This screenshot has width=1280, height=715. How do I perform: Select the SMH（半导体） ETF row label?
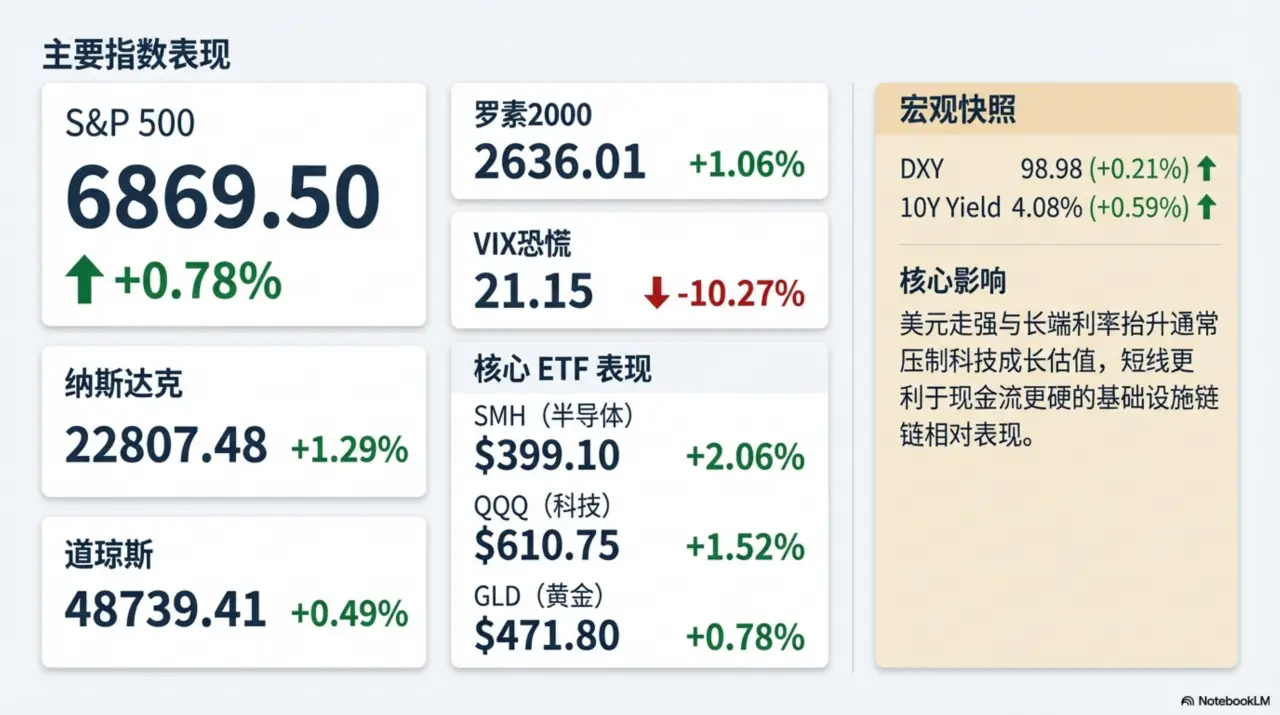554,415
